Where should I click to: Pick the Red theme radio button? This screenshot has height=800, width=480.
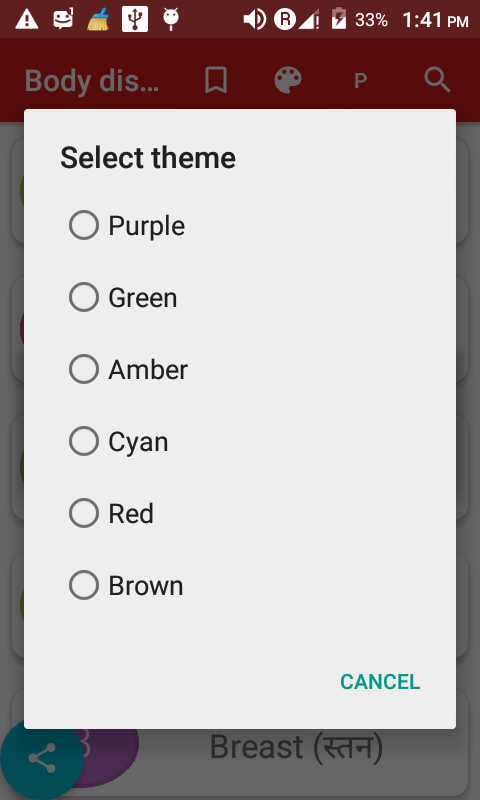pos(84,513)
